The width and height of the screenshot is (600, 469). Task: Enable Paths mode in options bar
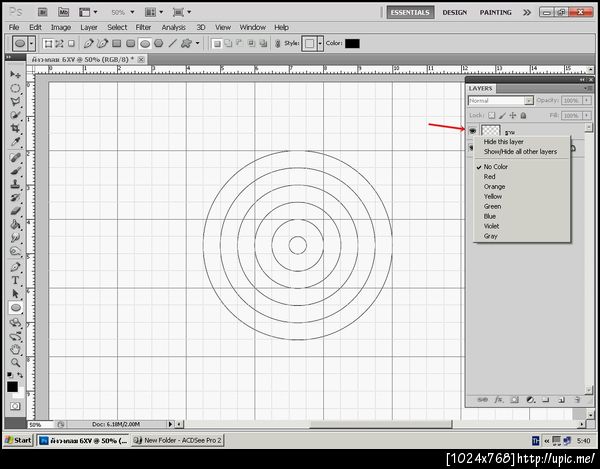tap(59, 43)
